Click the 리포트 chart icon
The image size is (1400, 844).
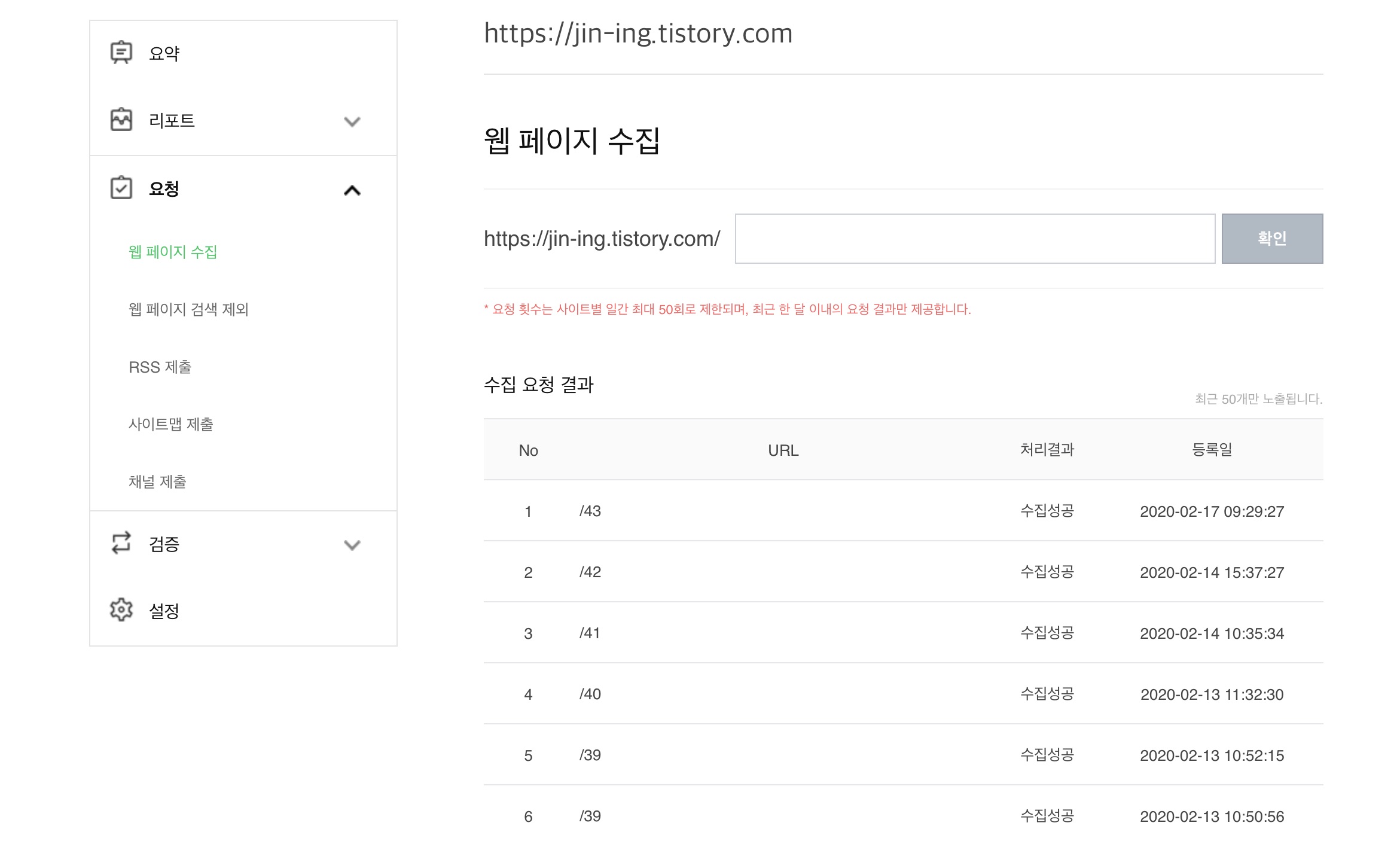click(121, 120)
